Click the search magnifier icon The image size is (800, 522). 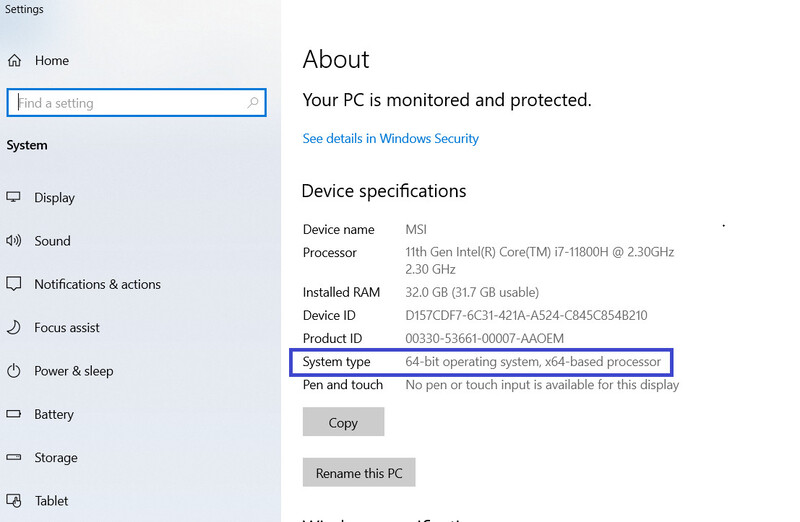pos(253,103)
